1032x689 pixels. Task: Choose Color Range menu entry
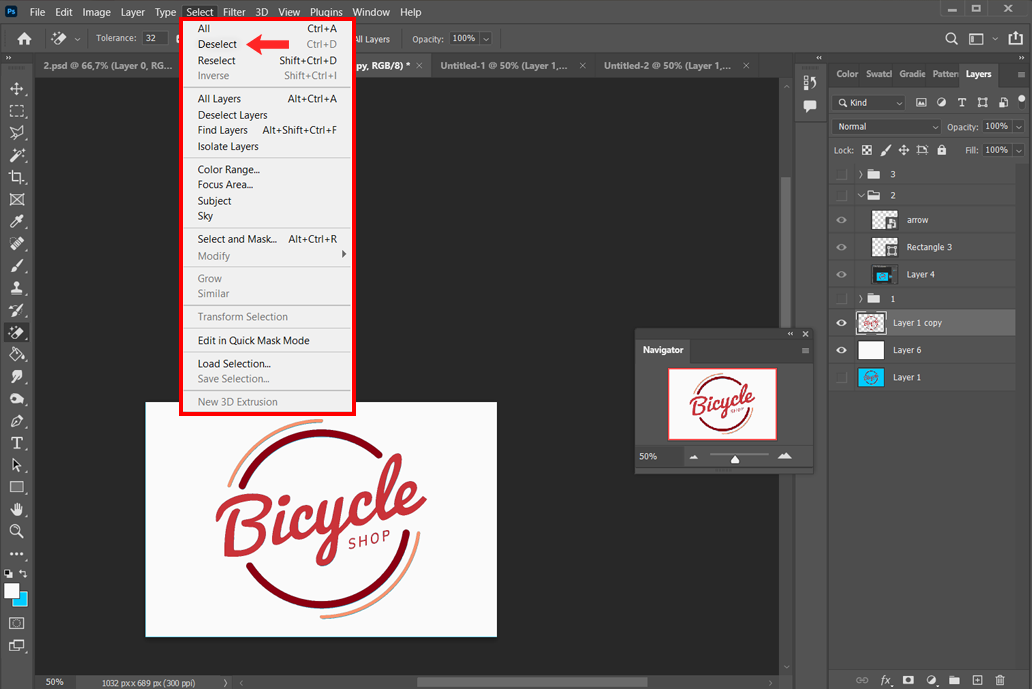(x=228, y=170)
